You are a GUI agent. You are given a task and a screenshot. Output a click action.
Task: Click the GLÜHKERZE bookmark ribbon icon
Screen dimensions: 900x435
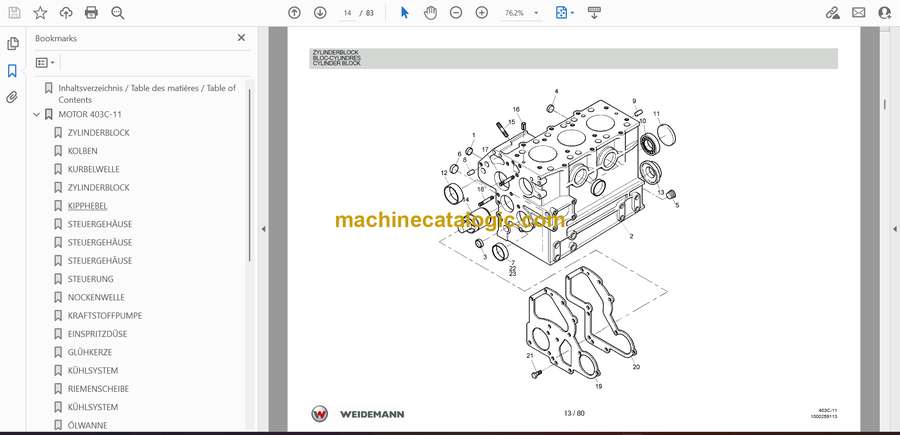(x=58, y=352)
